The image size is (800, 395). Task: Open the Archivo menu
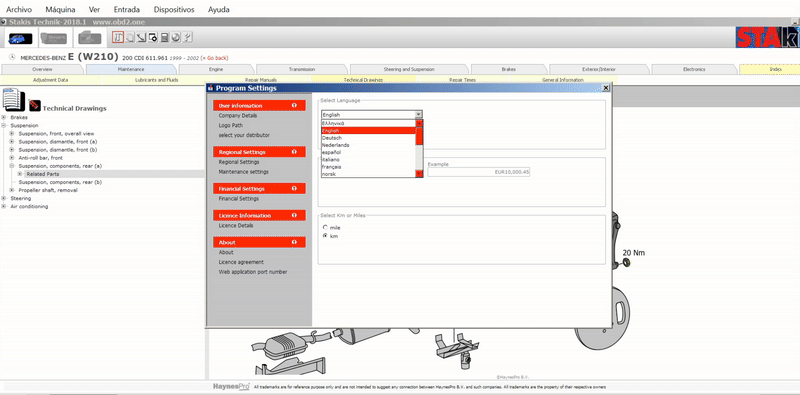pos(19,9)
